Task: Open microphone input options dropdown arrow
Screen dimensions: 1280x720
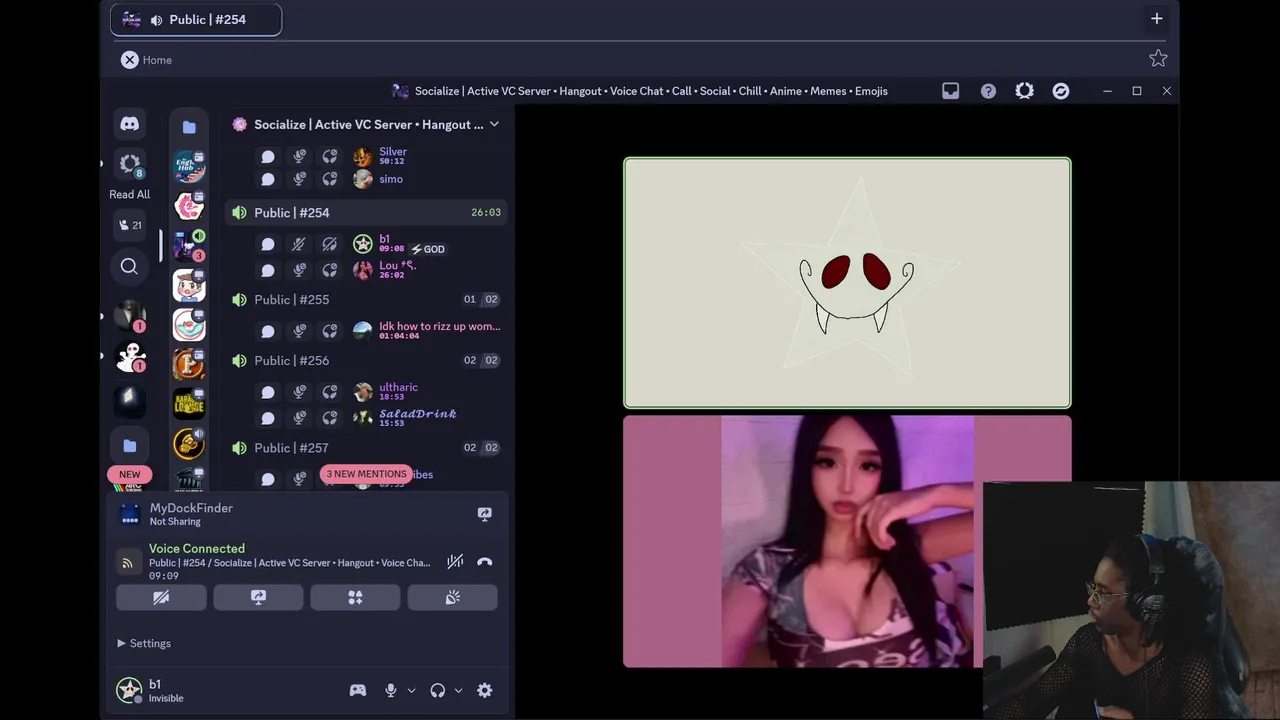Action: [411, 690]
